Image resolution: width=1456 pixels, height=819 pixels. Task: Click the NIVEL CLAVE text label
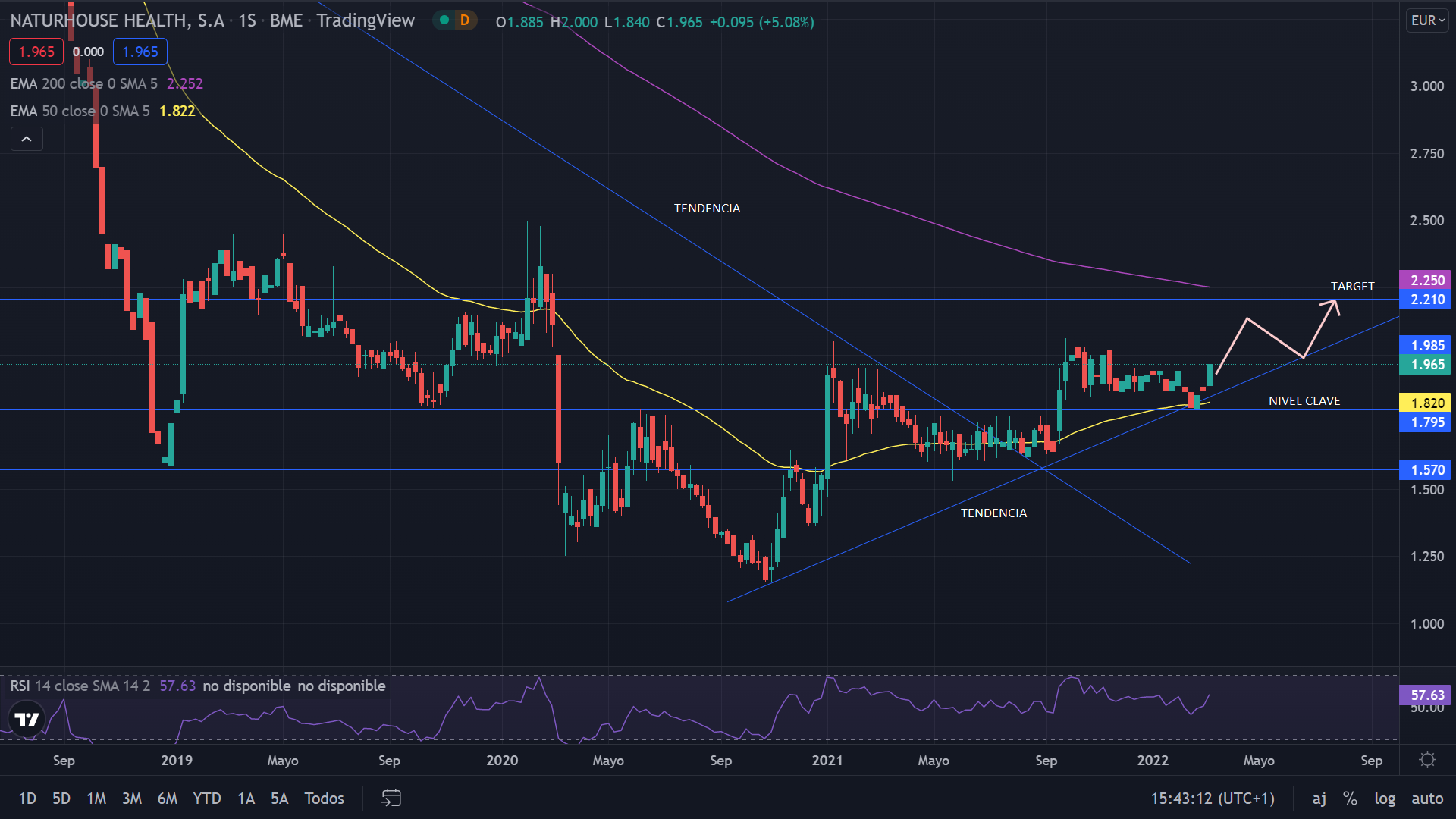coord(1304,400)
